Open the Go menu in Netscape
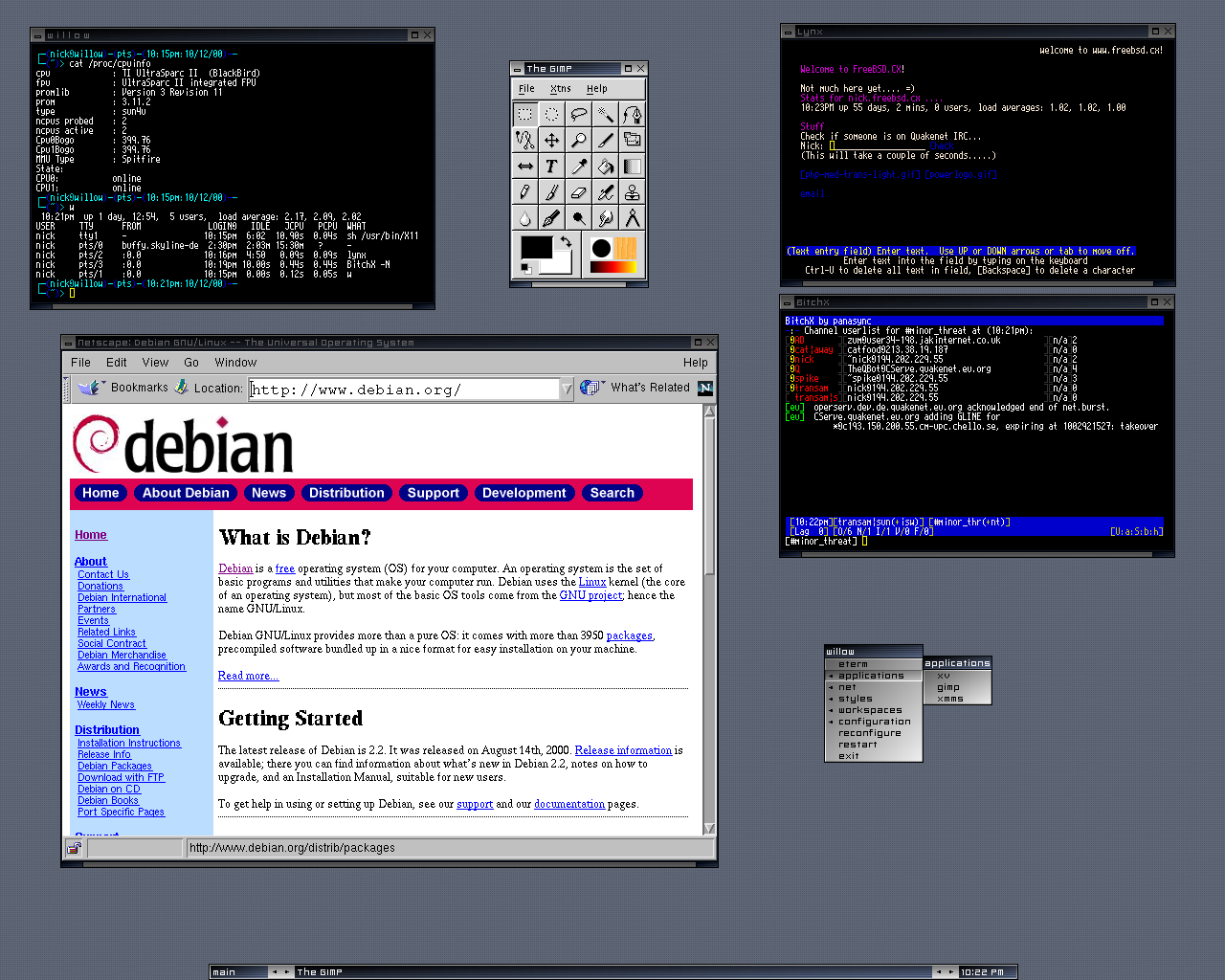 pos(191,363)
